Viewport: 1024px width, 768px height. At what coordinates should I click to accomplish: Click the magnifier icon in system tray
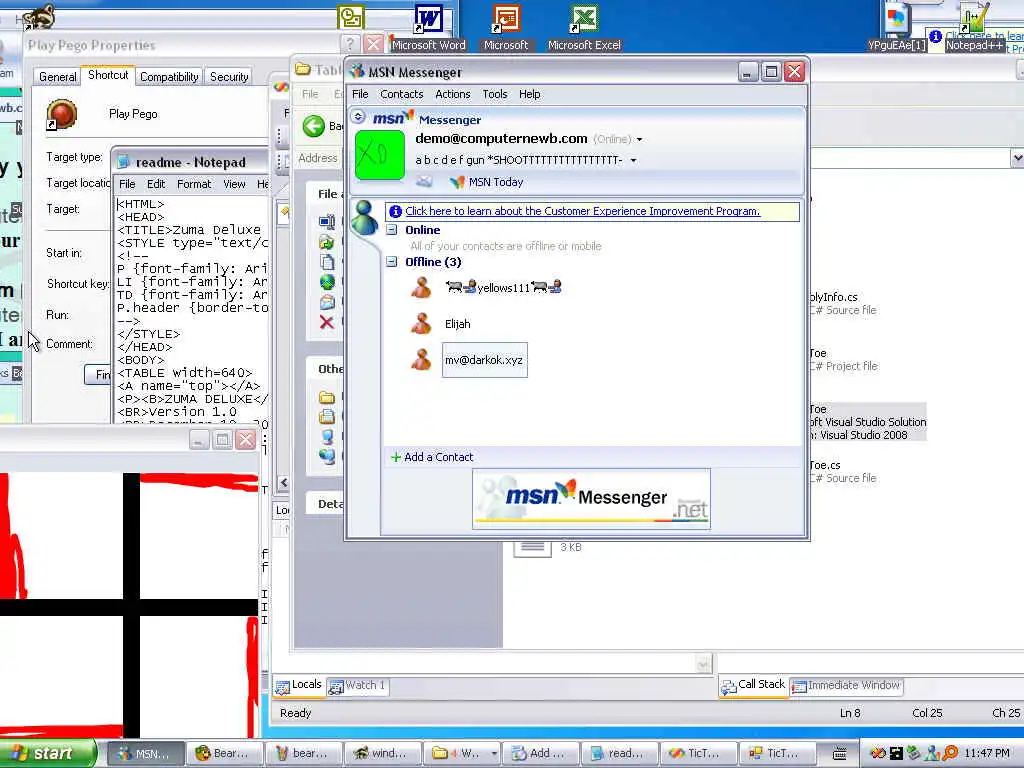tap(950, 753)
